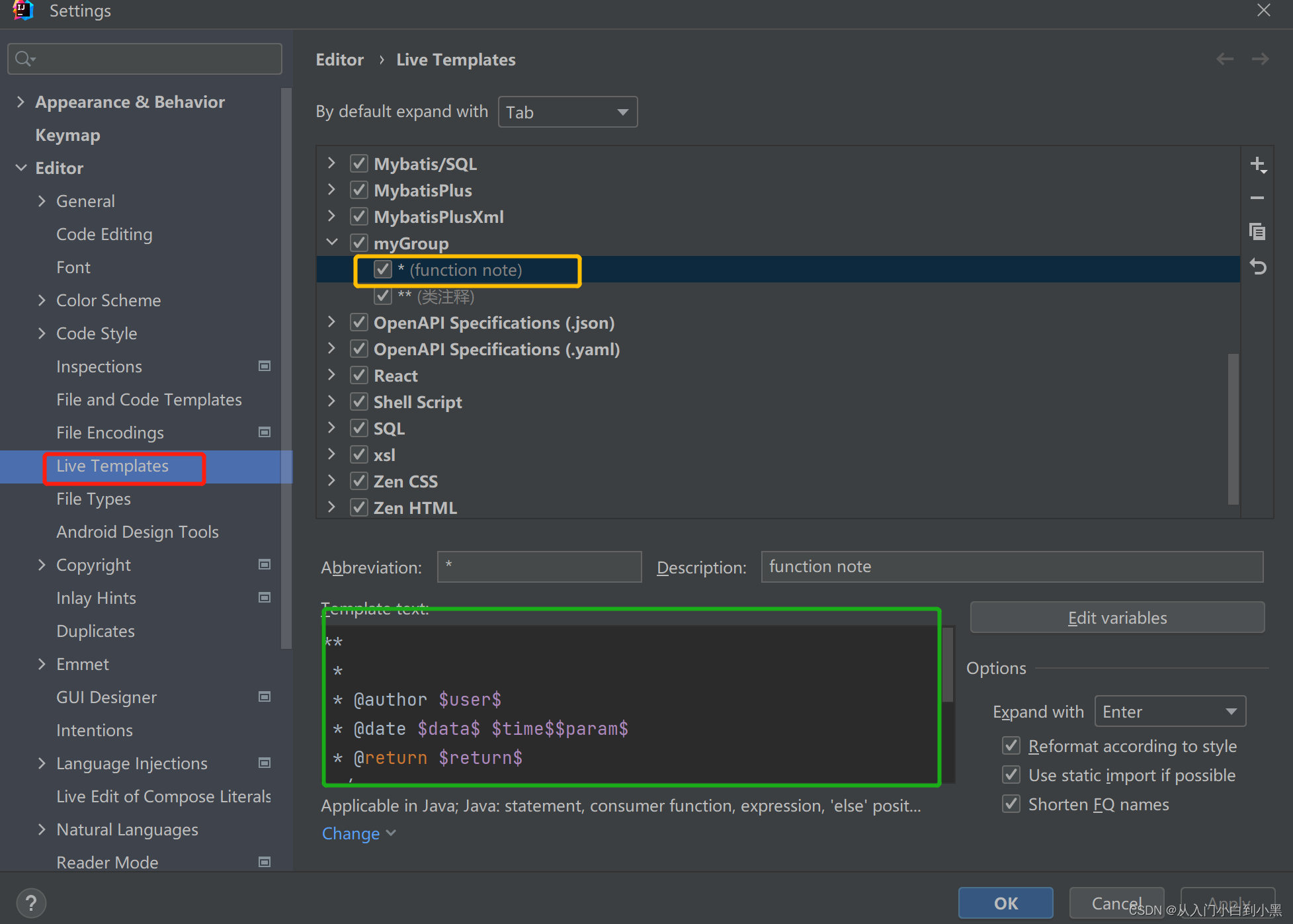Close the Settings dialog

point(1264,10)
